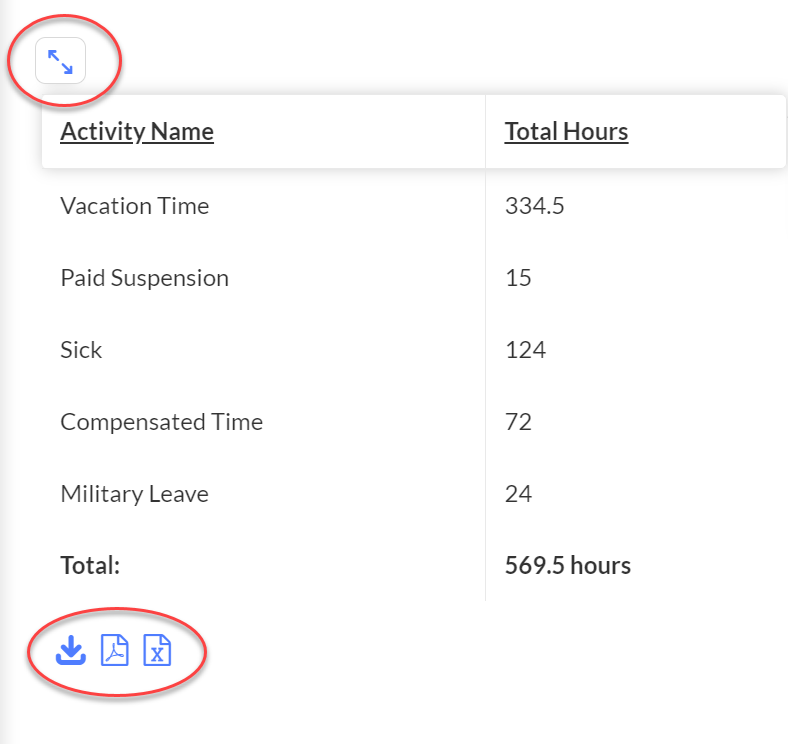The height and width of the screenshot is (744, 788).
Task: Click the 72 hours Compensated Time value
Action: [x=518, y=422]
